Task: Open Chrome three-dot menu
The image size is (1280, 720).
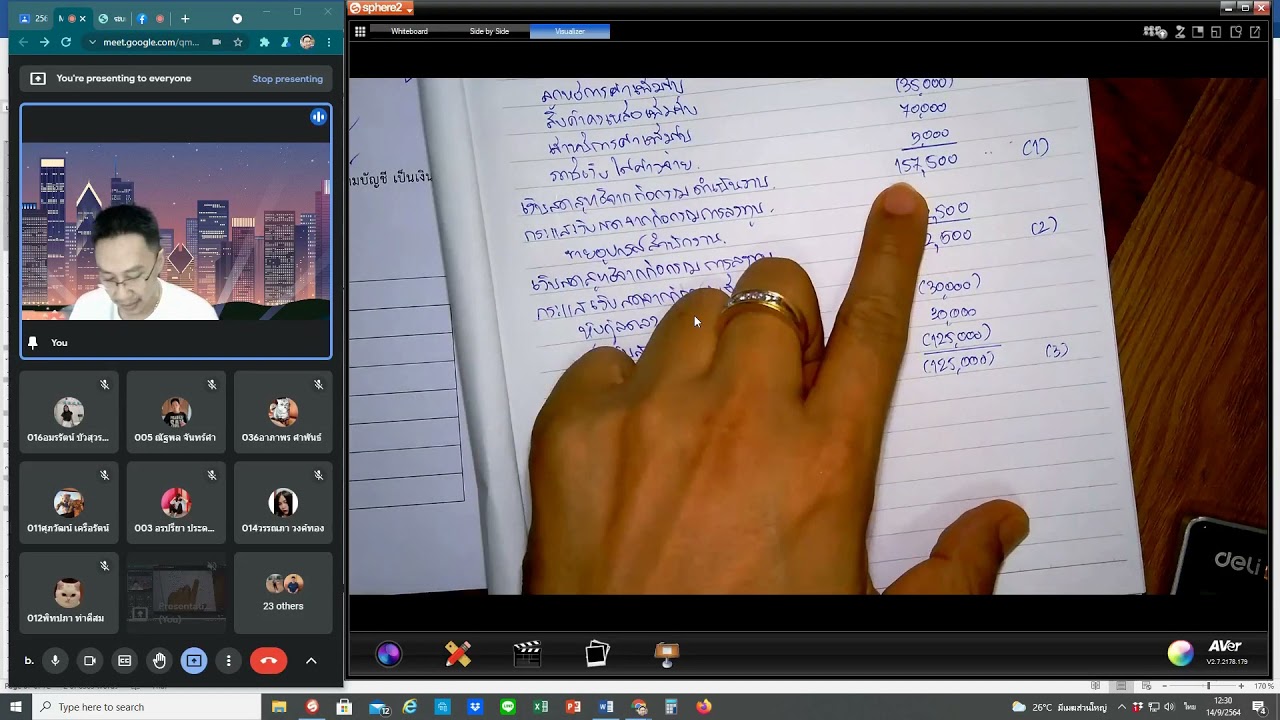Action: point(328,42)
